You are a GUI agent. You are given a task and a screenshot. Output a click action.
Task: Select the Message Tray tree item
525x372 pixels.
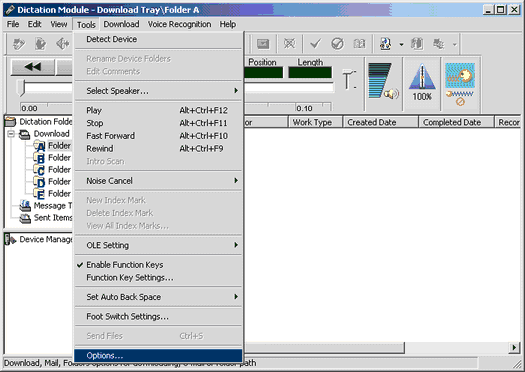click(x=46, y=206)
